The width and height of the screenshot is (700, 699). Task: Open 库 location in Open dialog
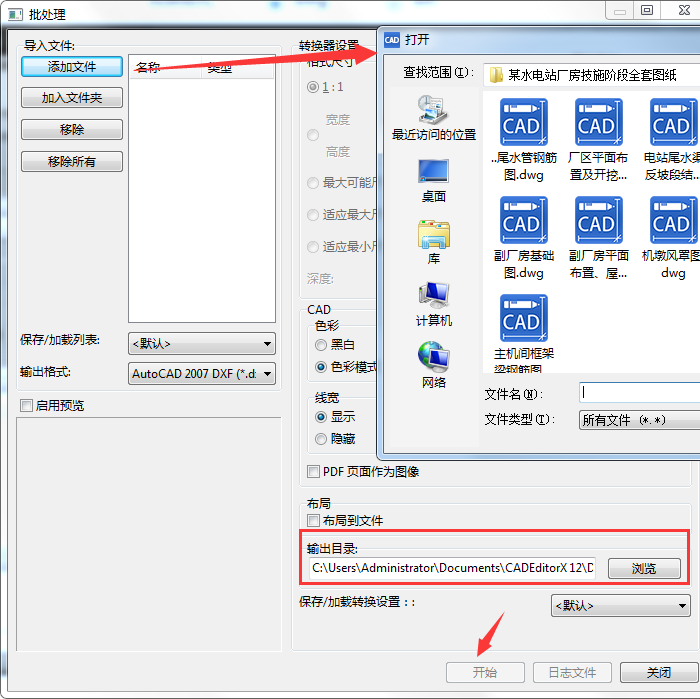coord(433,242)
